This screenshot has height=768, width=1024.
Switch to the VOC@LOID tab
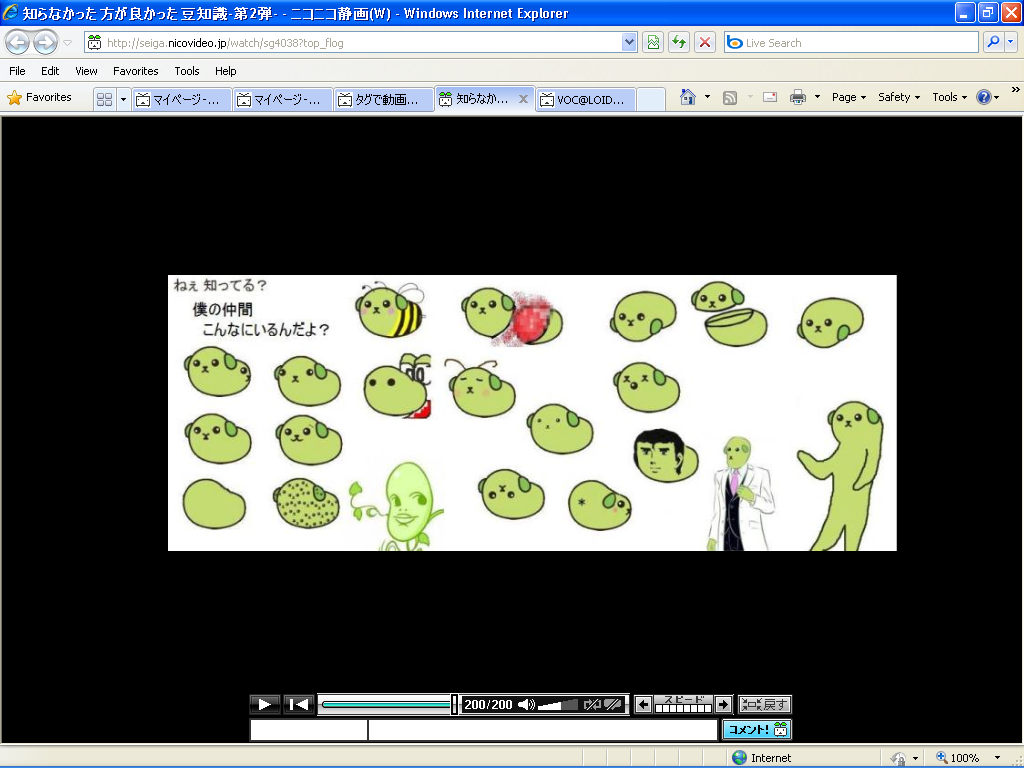[x=585, y=99]
